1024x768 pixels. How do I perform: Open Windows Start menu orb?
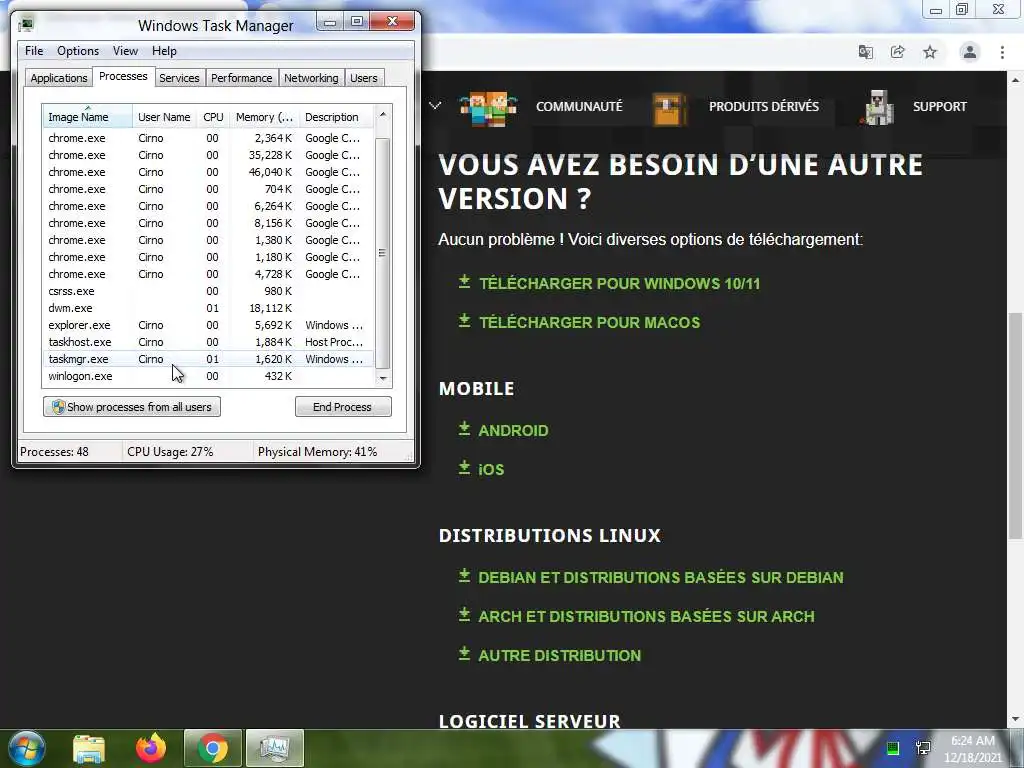[x=26, y=748]
